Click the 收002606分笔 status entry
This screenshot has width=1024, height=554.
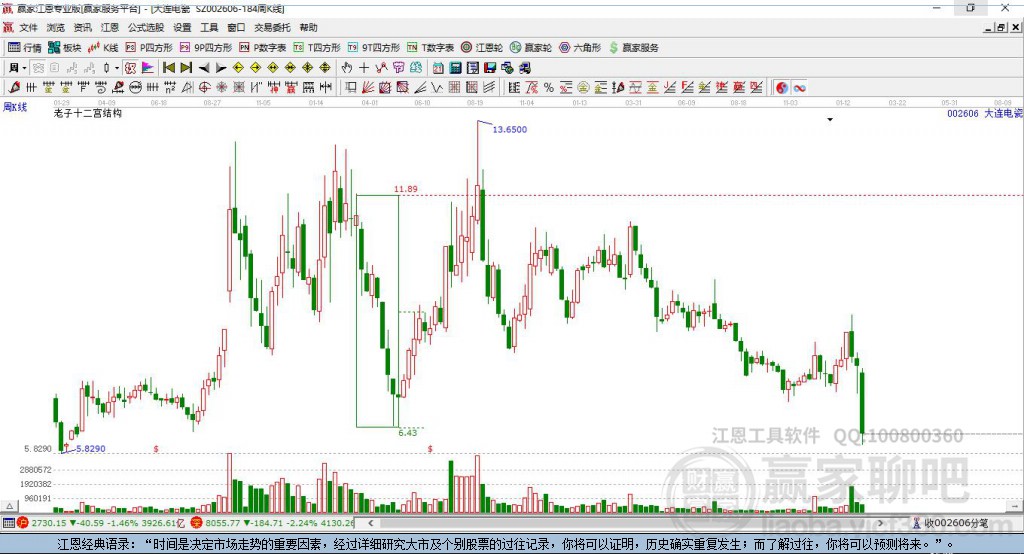[950, 523]
